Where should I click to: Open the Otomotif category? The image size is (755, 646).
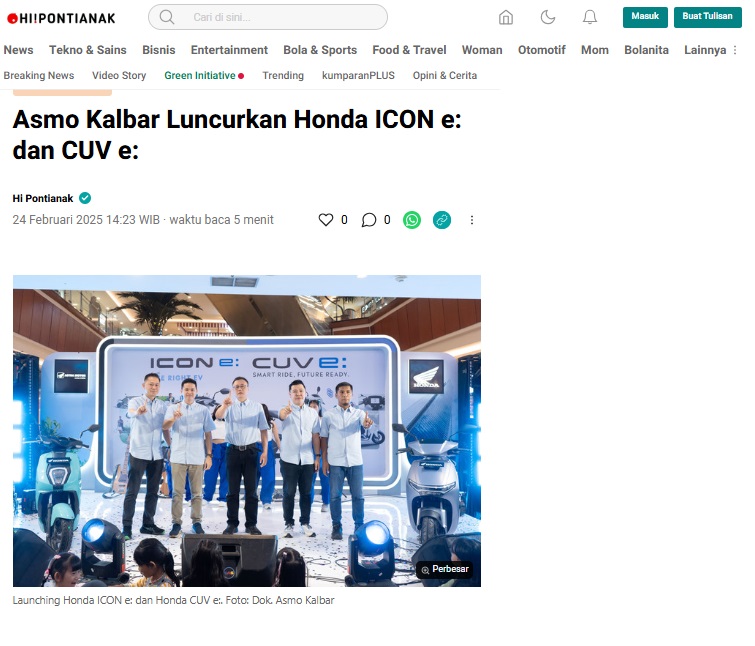tap(542, 50)
